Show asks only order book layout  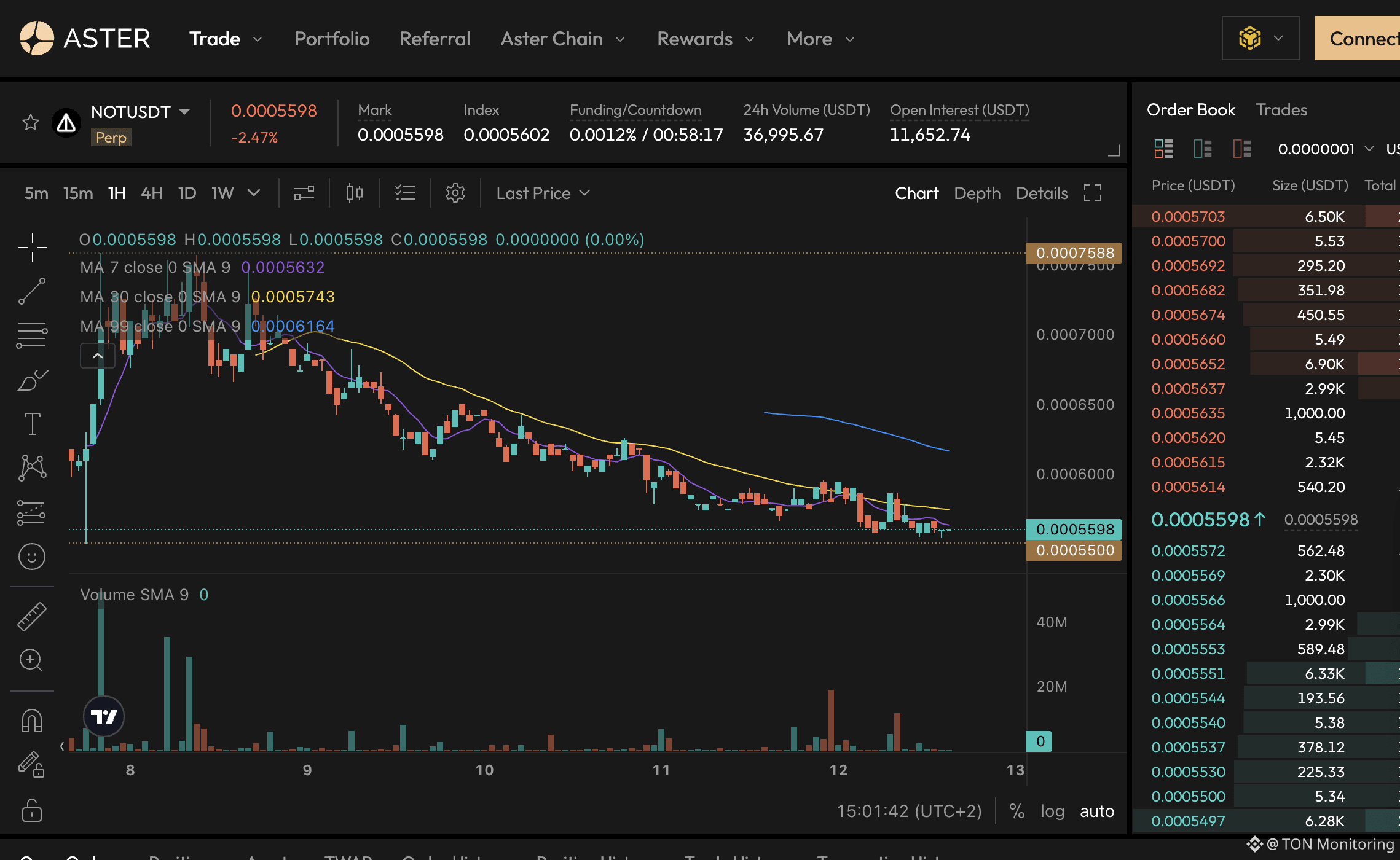(x=1242, y=149)
